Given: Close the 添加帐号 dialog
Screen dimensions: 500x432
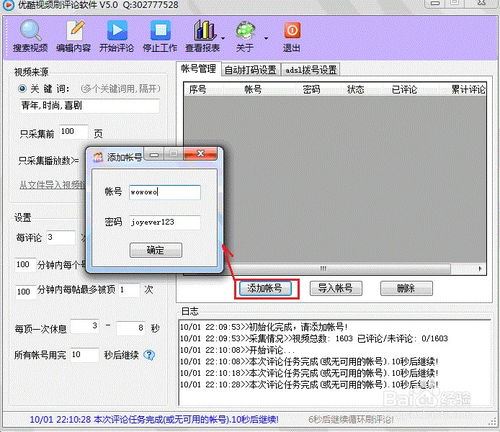Looking at the screenshot, I should [x=200, y=154].
